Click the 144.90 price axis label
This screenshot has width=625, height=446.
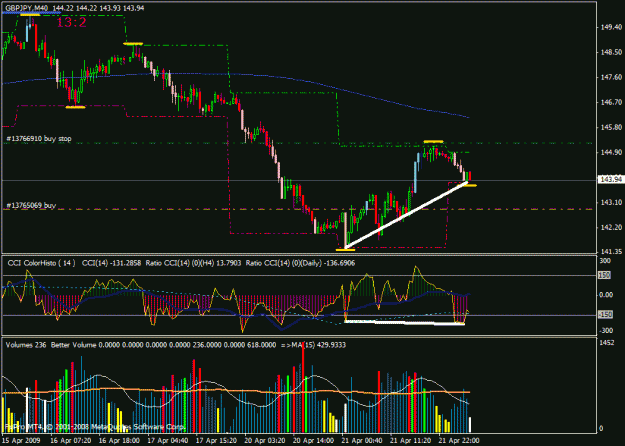(611, 152)
